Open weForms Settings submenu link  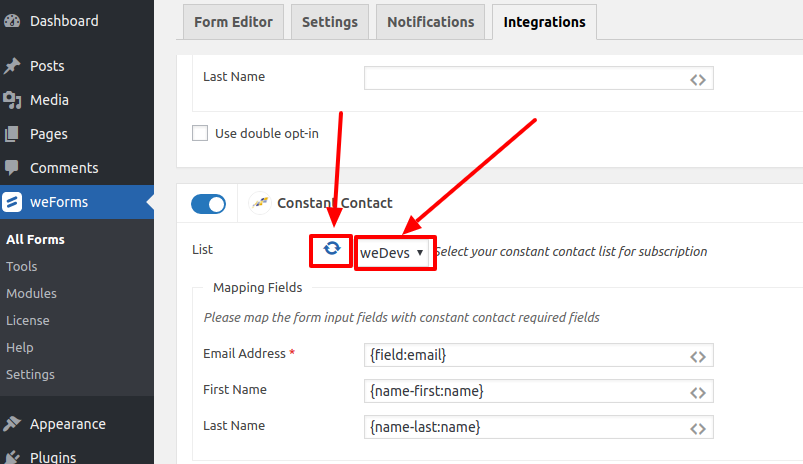click(x=30, y=374)
